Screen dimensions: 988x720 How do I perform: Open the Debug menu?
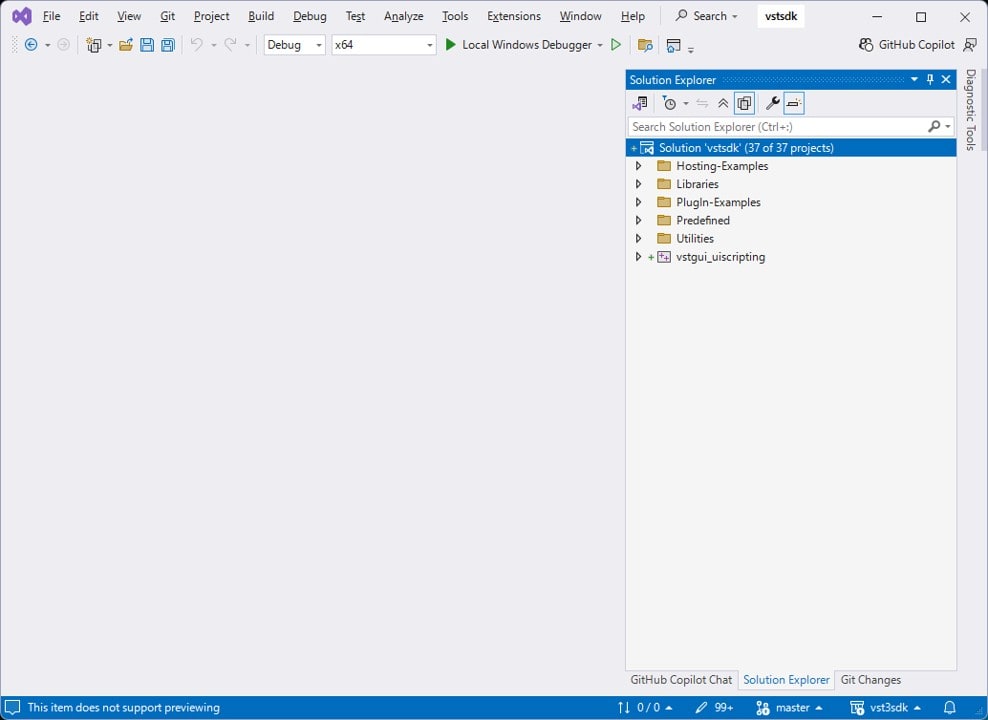click(x=309, y=16)
